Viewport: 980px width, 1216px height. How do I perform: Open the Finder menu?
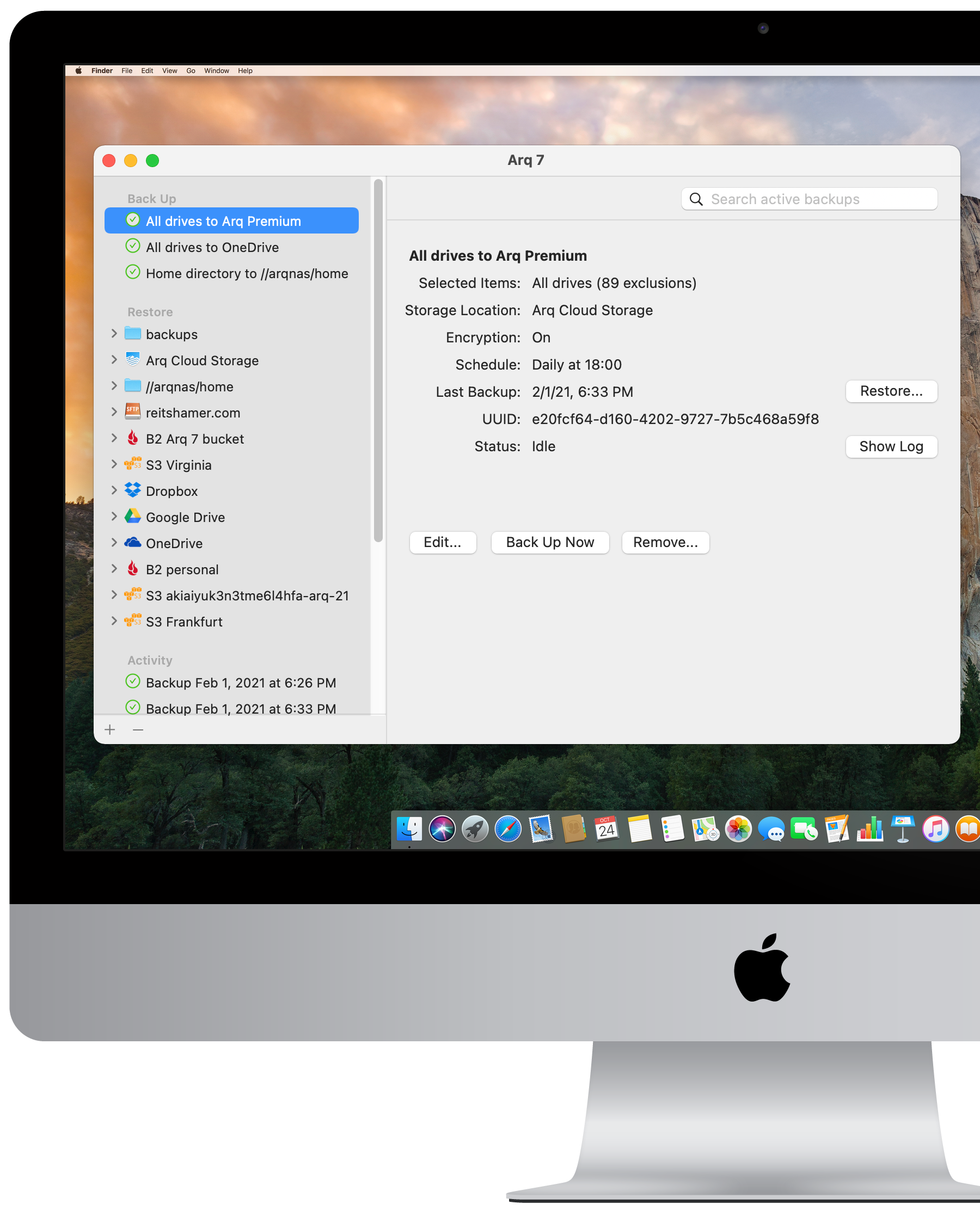coord(102,71)
